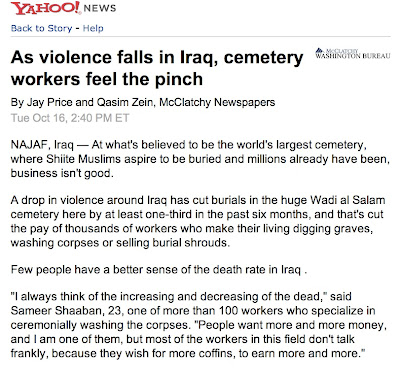Click the closing phrase 'to earn more and more'
The image size is (400, 370).
tap(302, 353)
